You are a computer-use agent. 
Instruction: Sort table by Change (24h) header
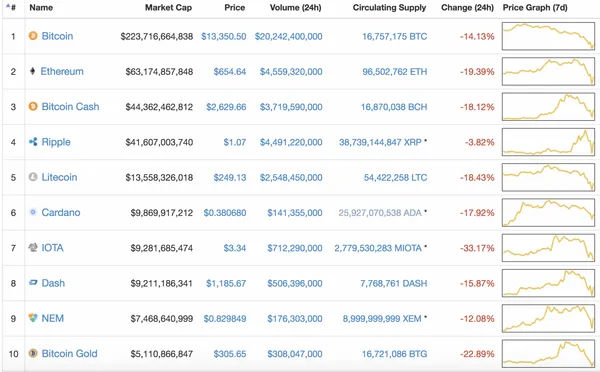[467, 8]
